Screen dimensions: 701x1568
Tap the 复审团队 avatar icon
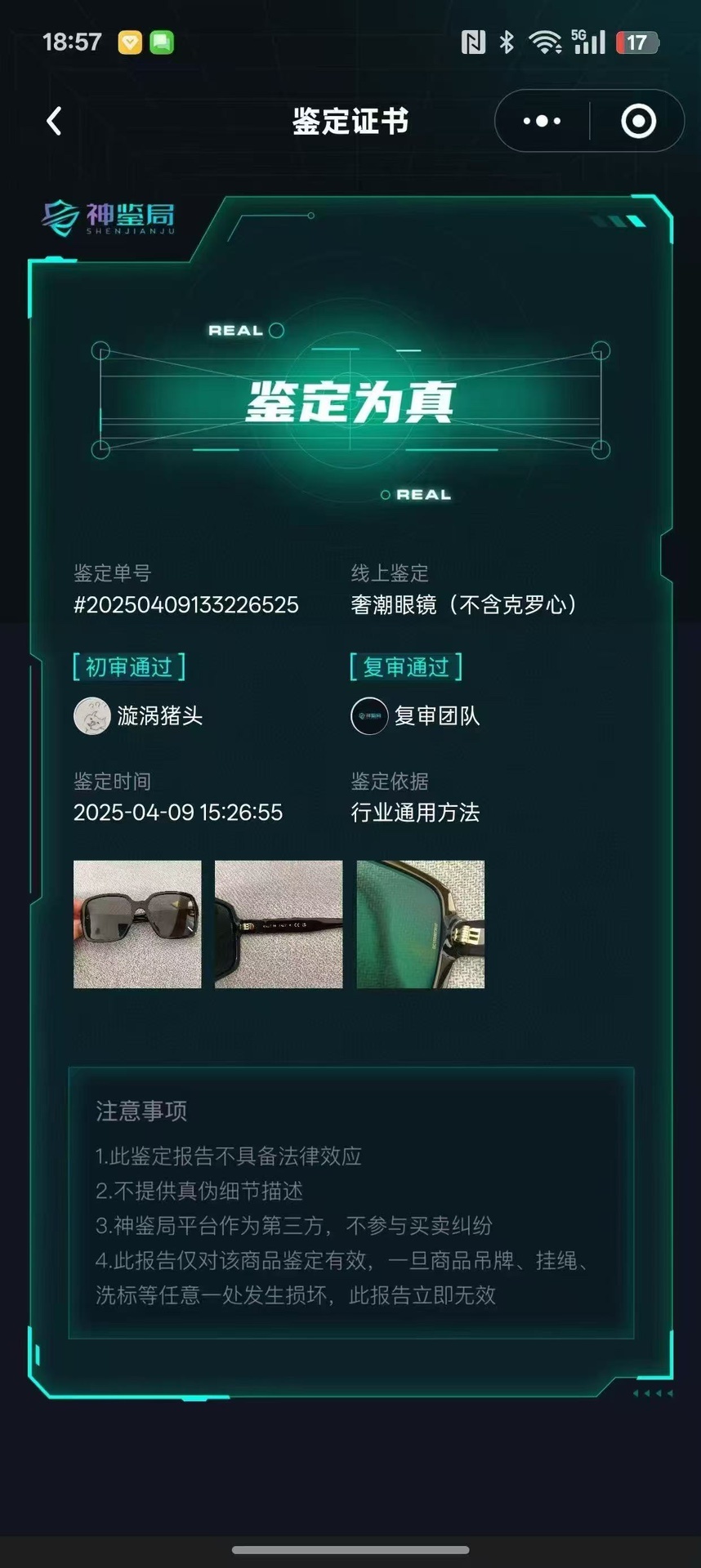click(369, 716)
